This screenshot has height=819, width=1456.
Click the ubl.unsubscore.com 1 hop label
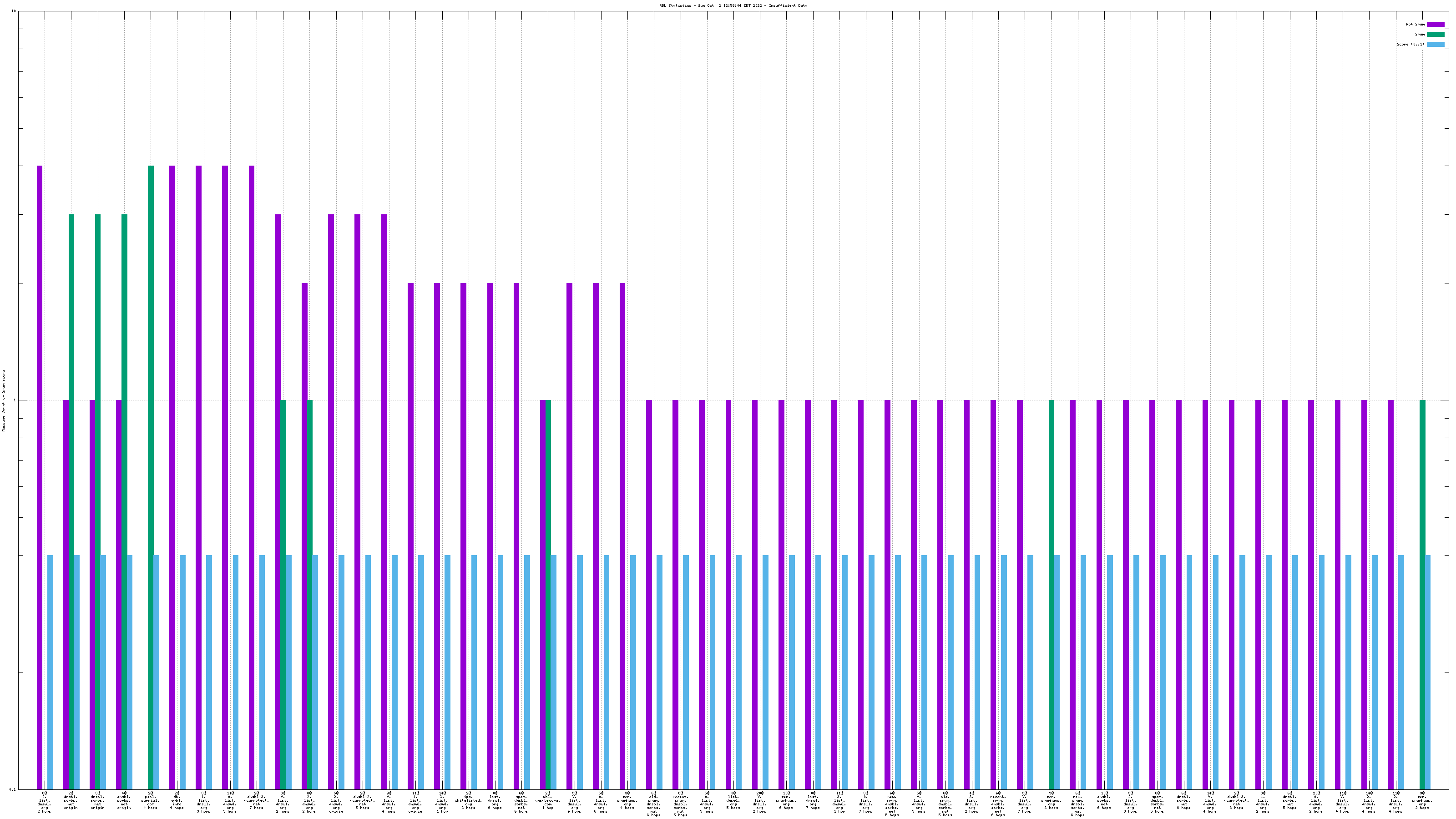(548, 801)
